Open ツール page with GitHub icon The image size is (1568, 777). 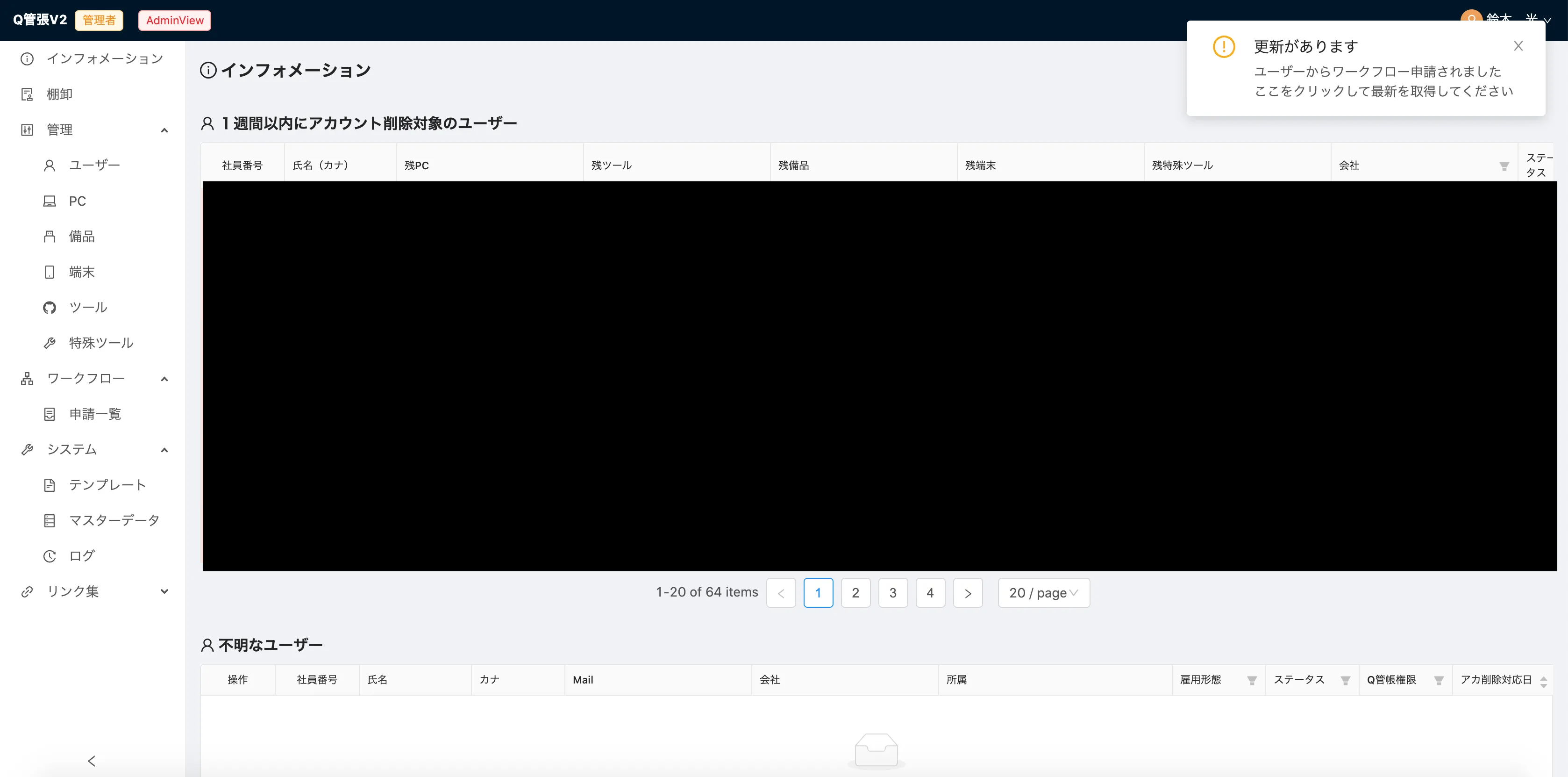pyautogui.click(x=88, y=308)
